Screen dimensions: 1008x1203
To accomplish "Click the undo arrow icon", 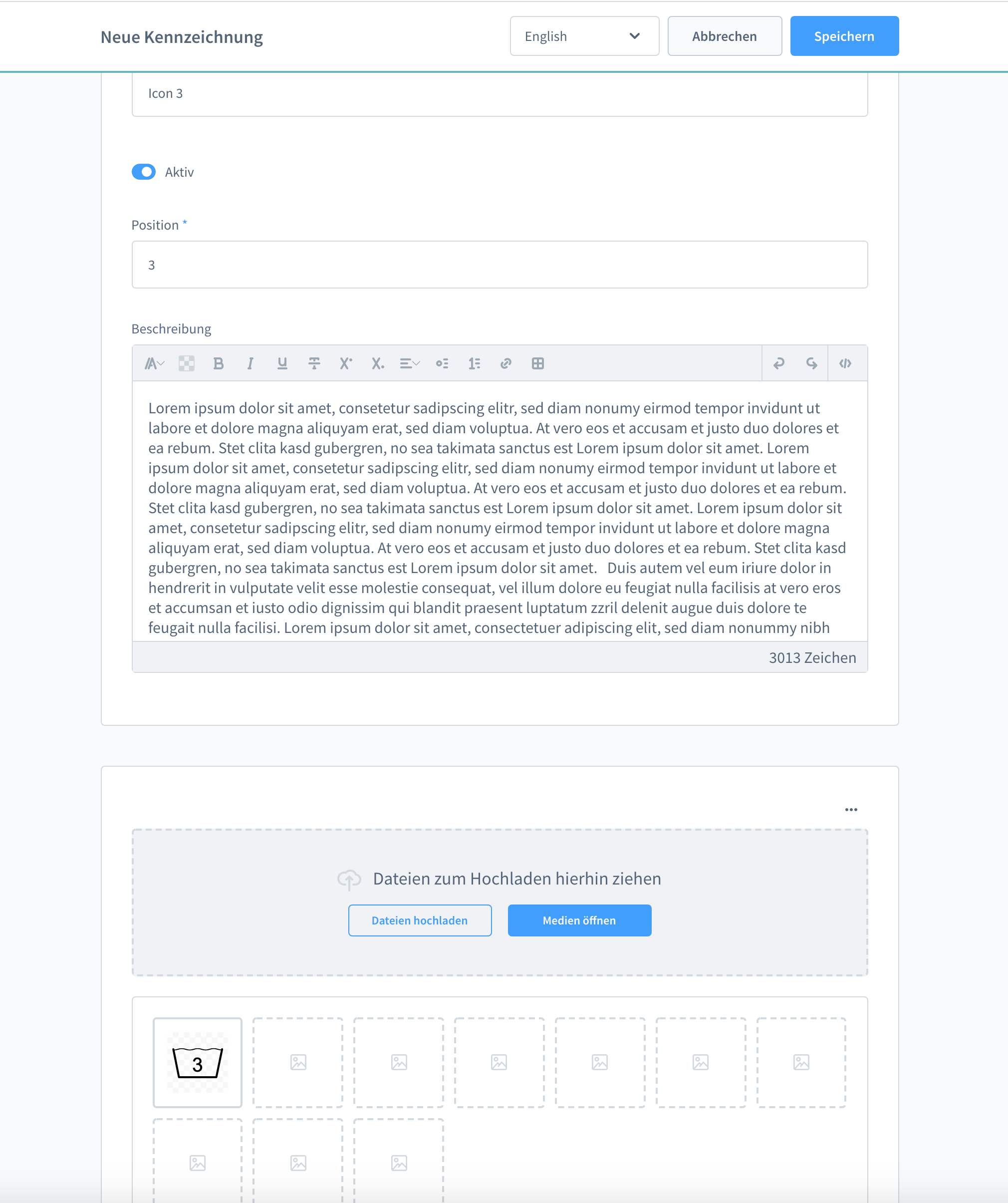I will tap(780, 363).
